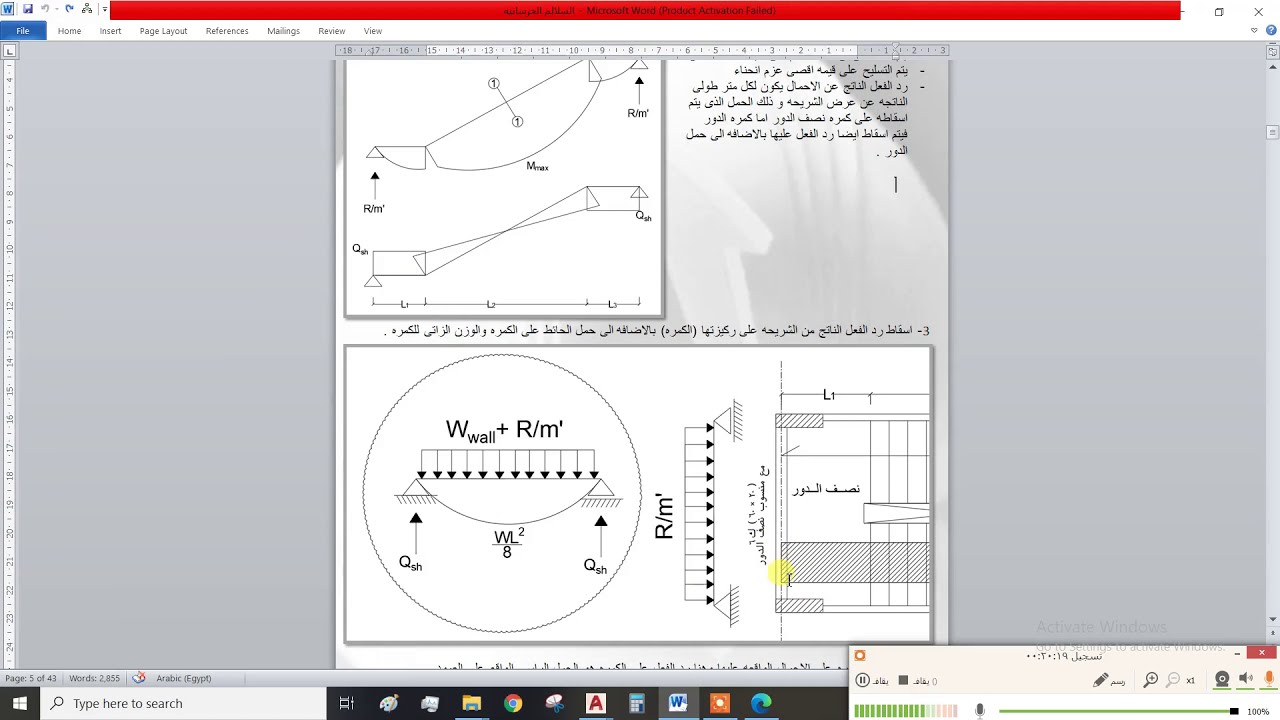Click the hierarchy diagram quick access icon
1280x720 pixels.
click(88, 10)
